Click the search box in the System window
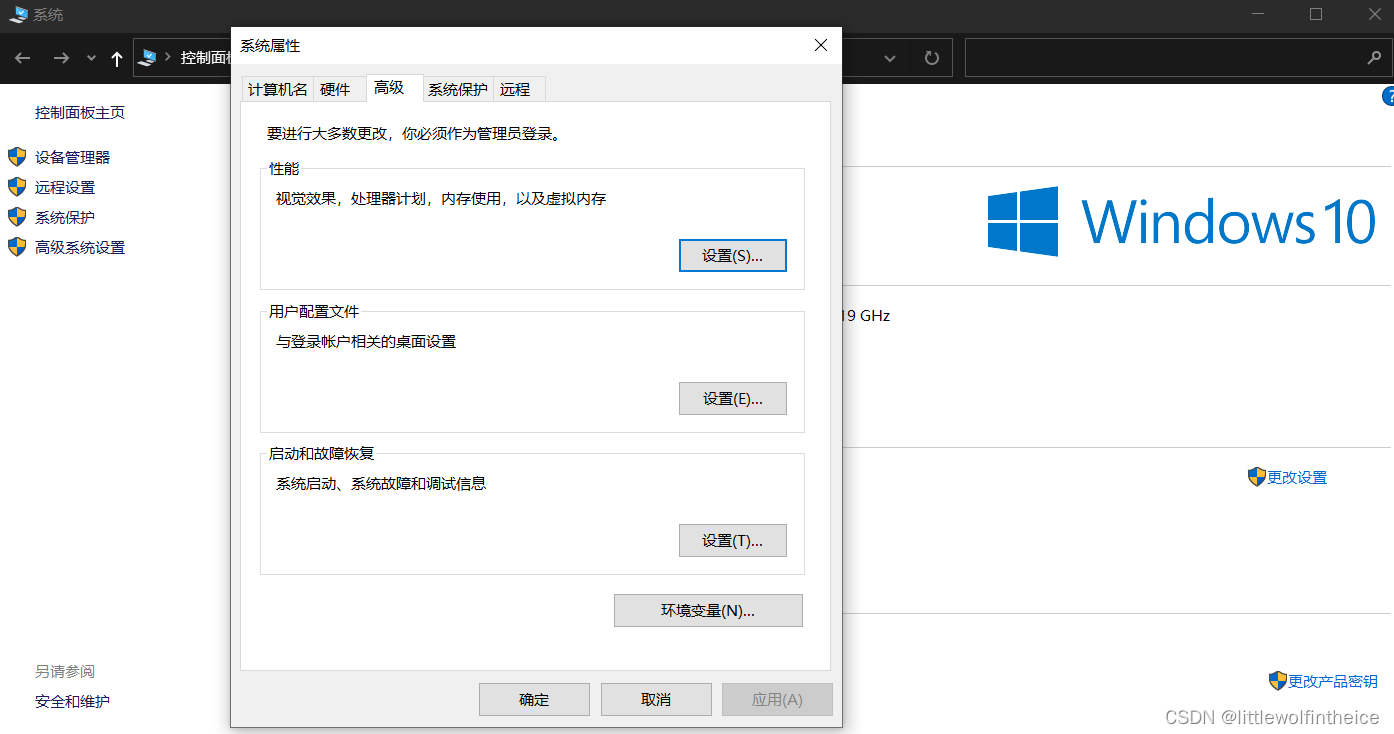 pos(1178,58)
